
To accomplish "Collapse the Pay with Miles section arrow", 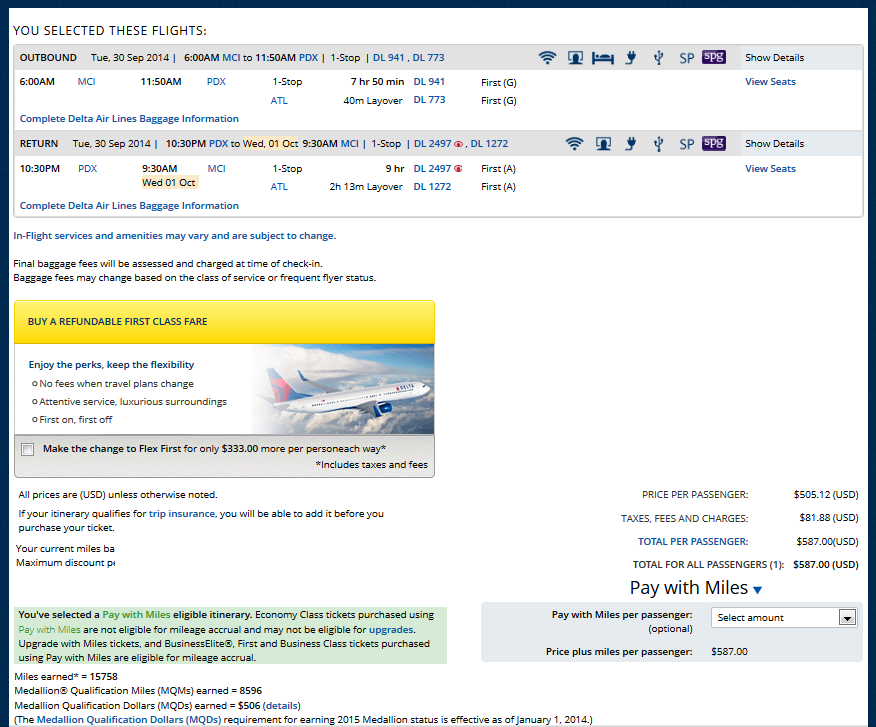I will click(x=757, y=590).
